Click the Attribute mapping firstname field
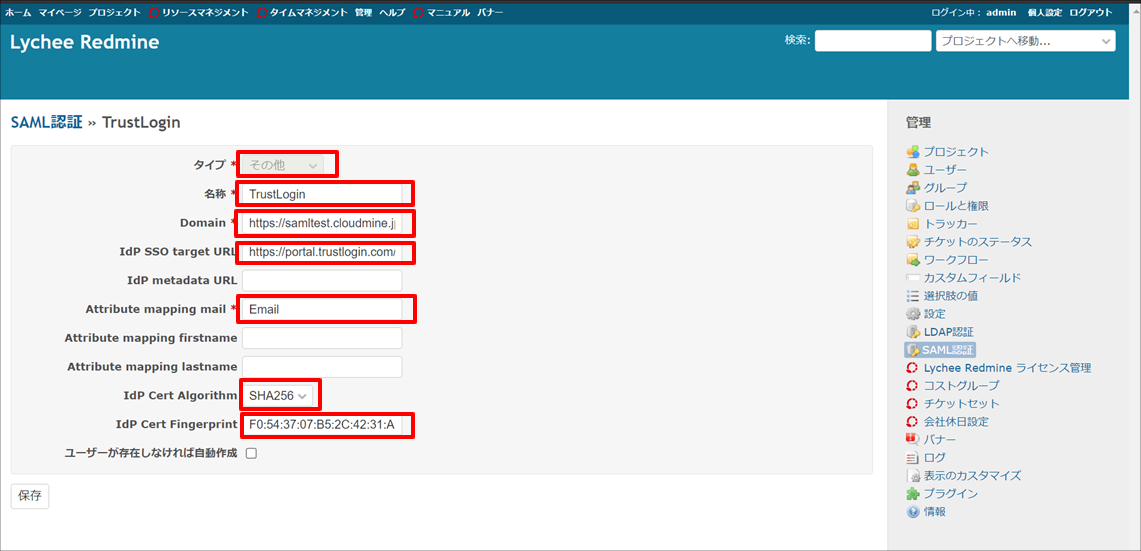The width and height of the screenshot is (1141, 551). click(x=322, y=338)
